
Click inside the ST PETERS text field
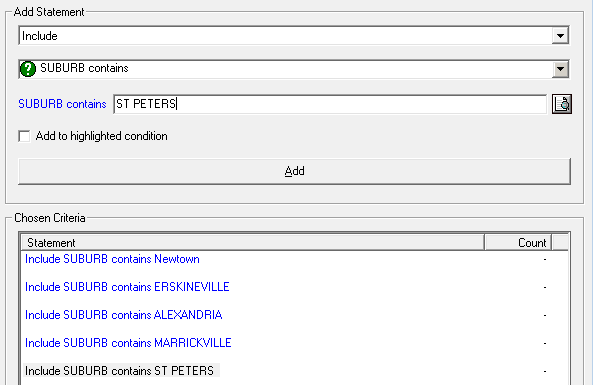point(330,104)
